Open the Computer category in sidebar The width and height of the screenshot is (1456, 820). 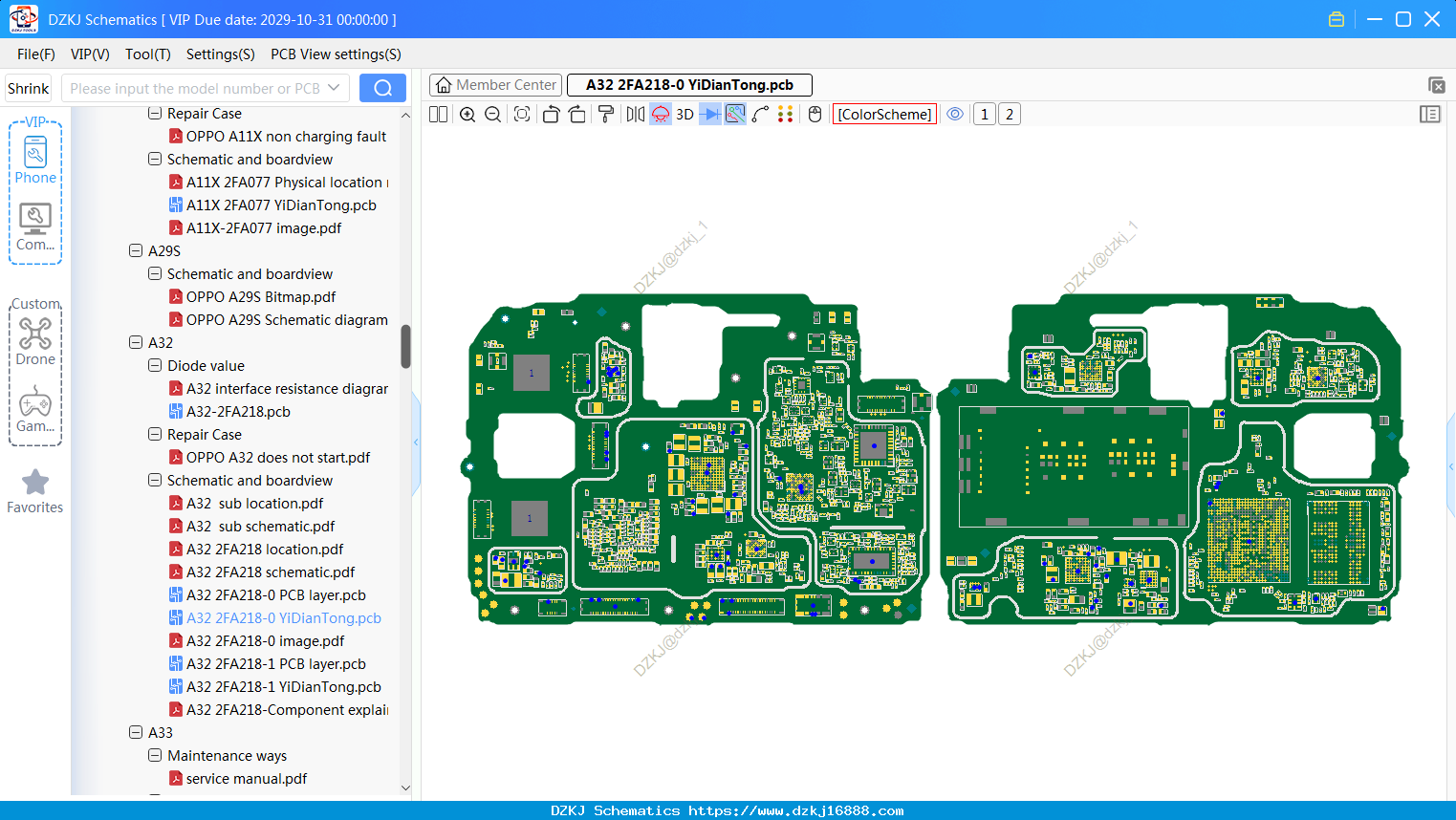point(35,227)
